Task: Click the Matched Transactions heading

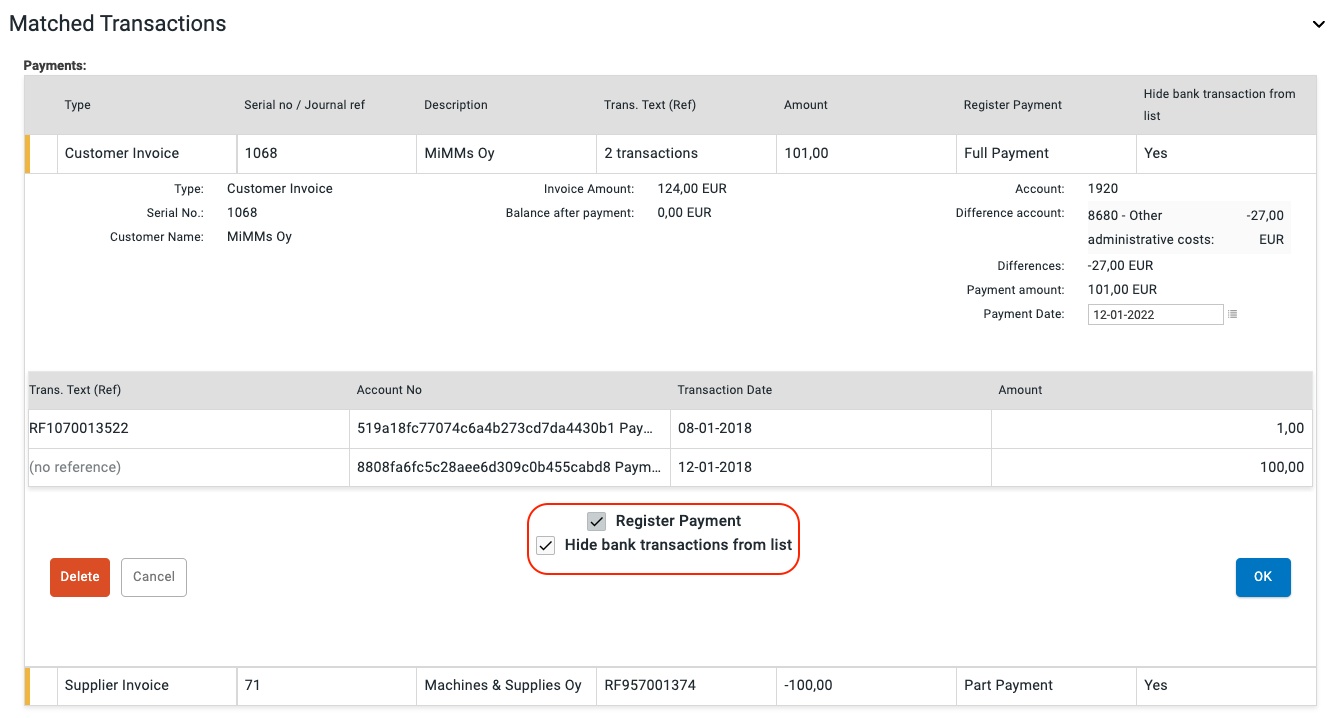Action: tap(118, 24)
